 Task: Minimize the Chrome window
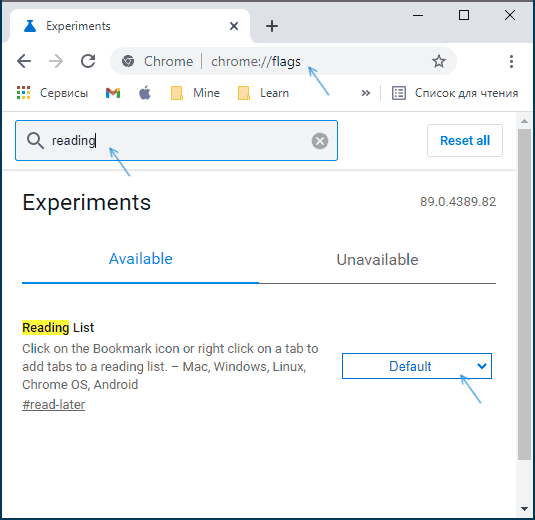point(418,15)
